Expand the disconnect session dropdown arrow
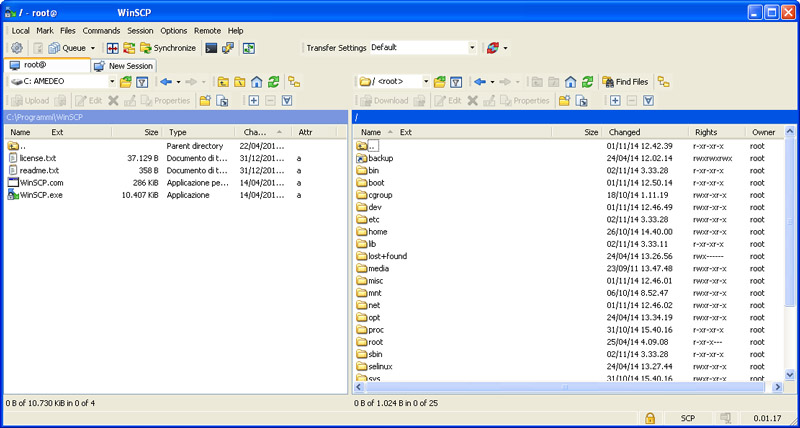Screen dimensions: 800x428 click(x=506, y=48)
